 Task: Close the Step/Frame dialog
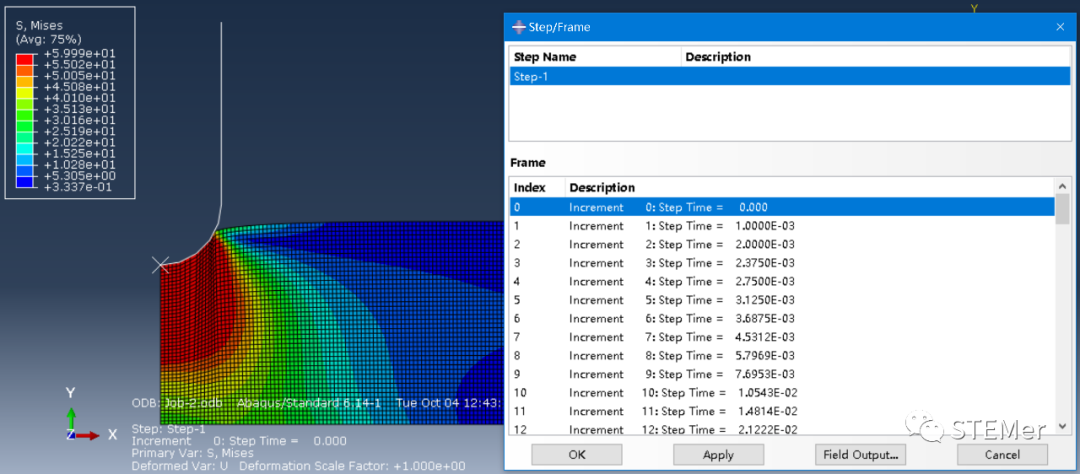1060,28
